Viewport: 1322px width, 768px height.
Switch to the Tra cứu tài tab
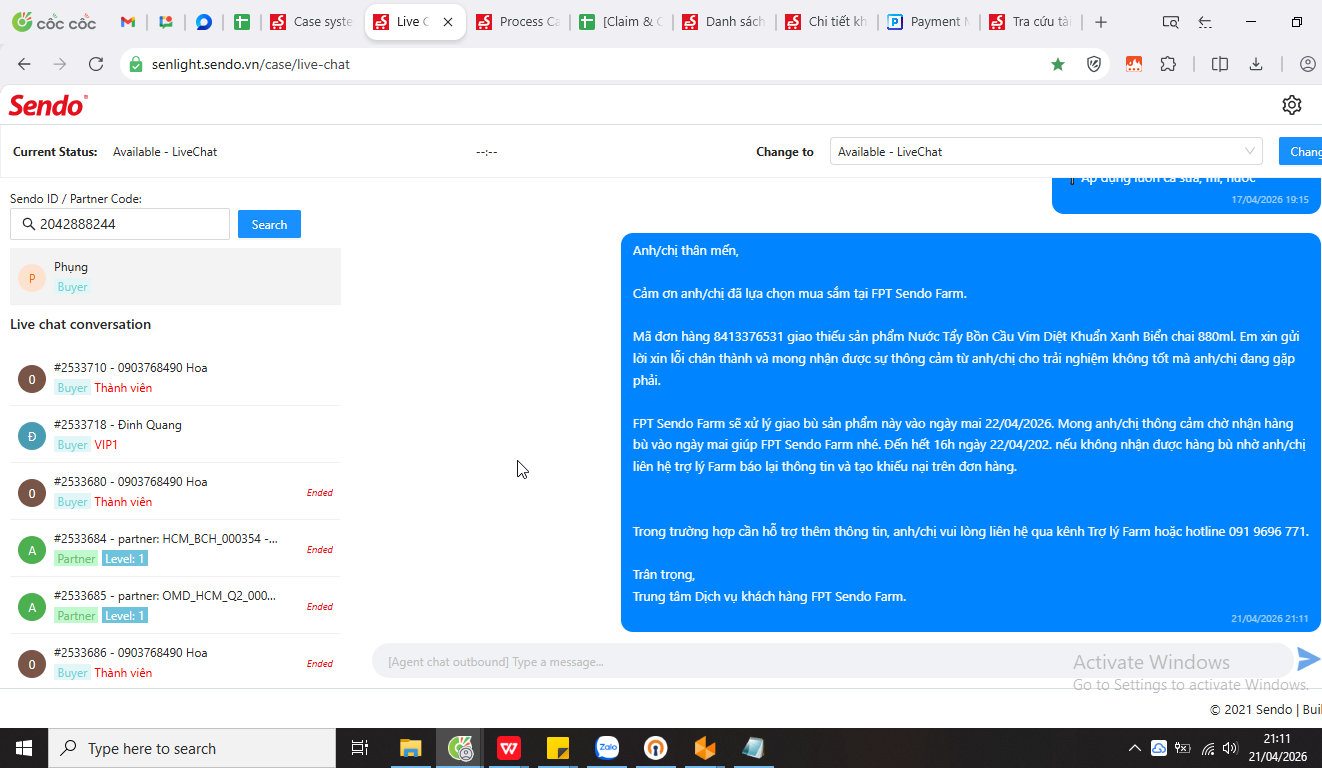(x=1033, y=22)
